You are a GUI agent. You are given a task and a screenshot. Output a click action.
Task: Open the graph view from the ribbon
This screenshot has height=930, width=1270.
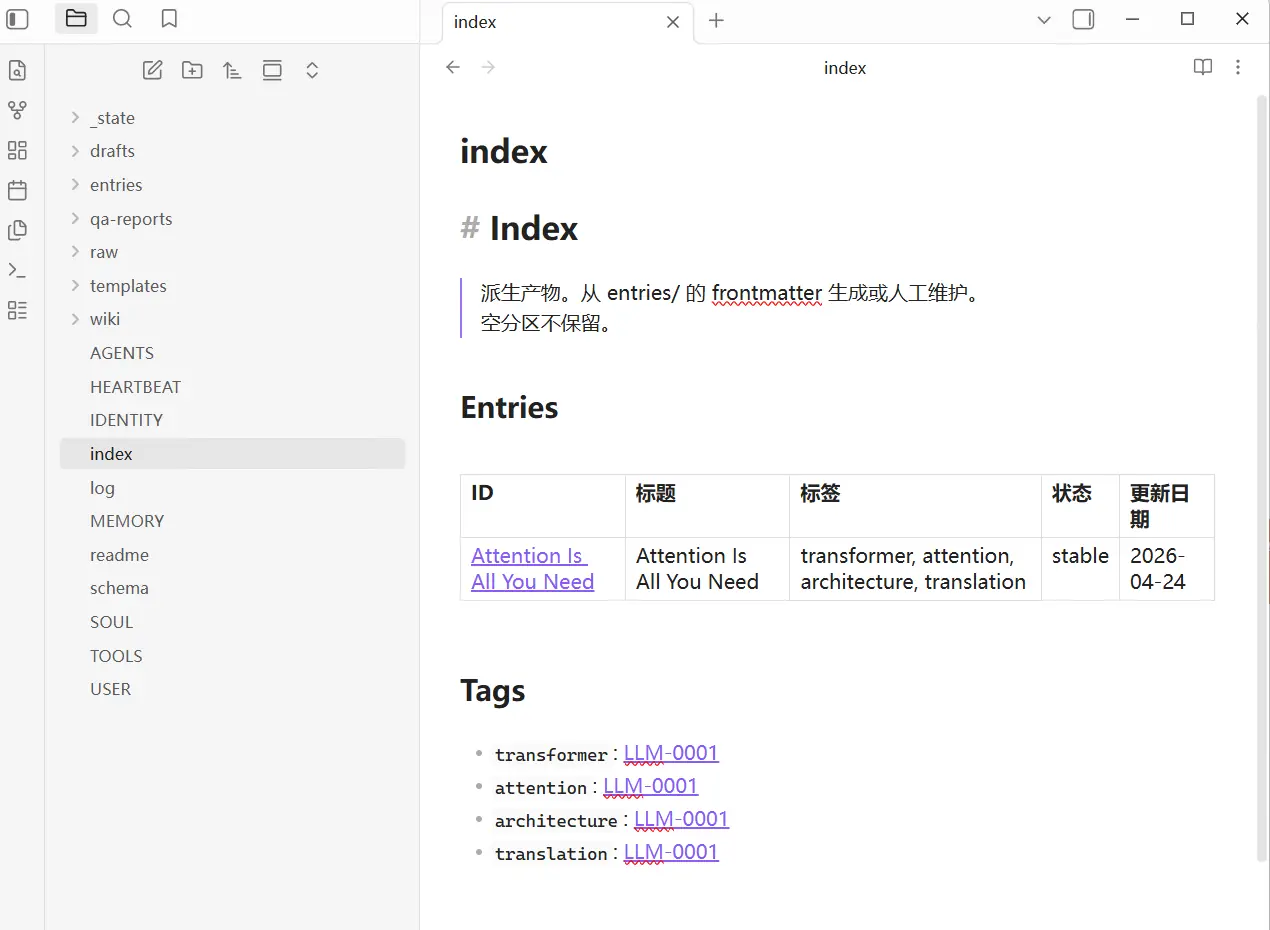[x=17, y=110]
